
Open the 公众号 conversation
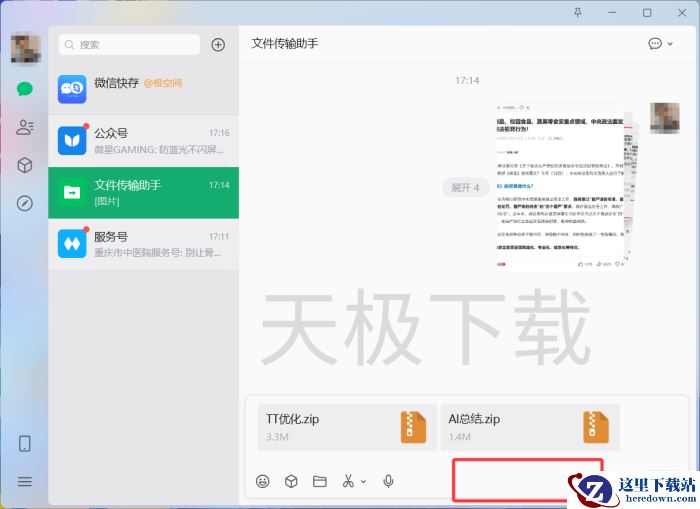pos(143,141)
